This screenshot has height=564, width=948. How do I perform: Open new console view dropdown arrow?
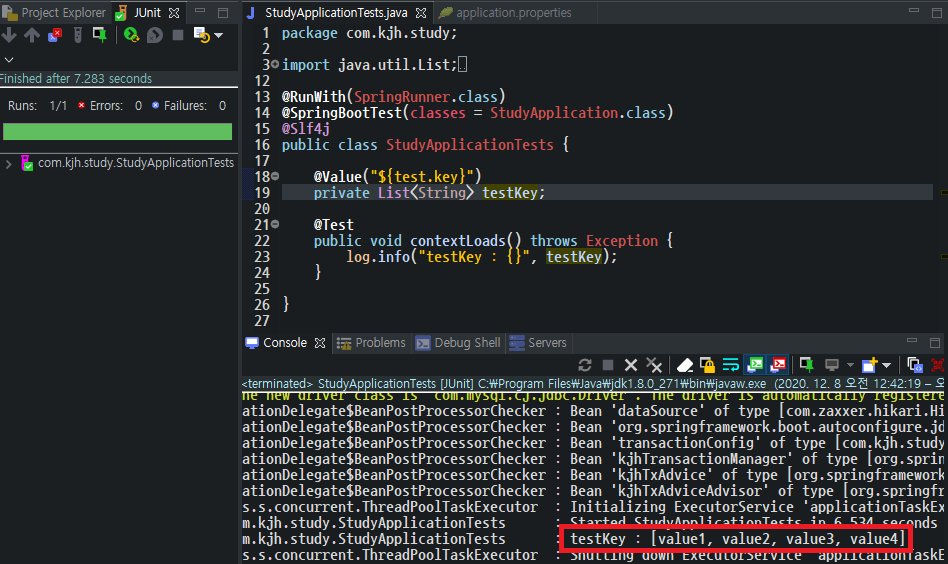(x=886, y=365)
